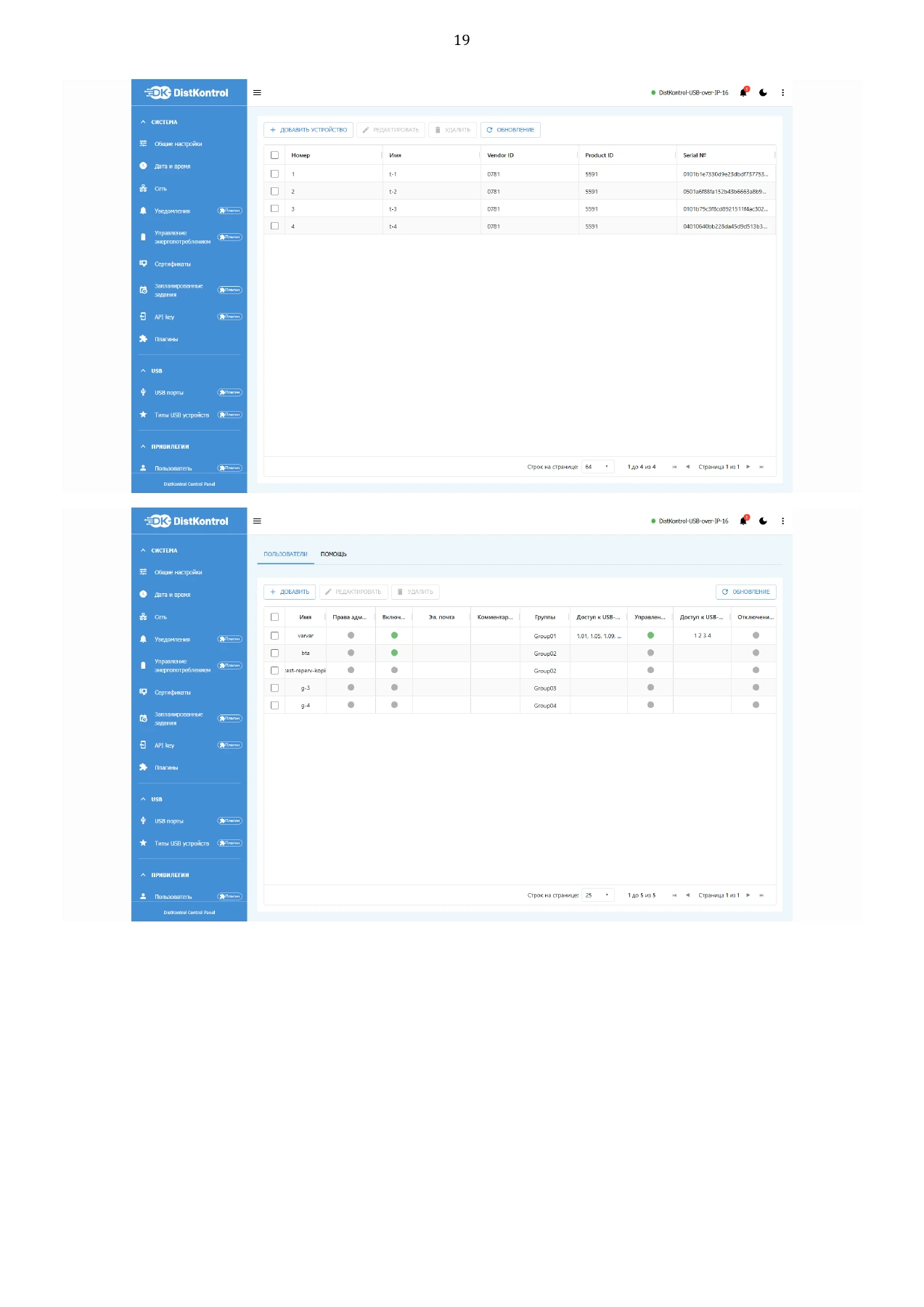The width and height of the screenshot is (924, 1307).
Task: Click serial number cell of device t-4
Action: (725, 227)
